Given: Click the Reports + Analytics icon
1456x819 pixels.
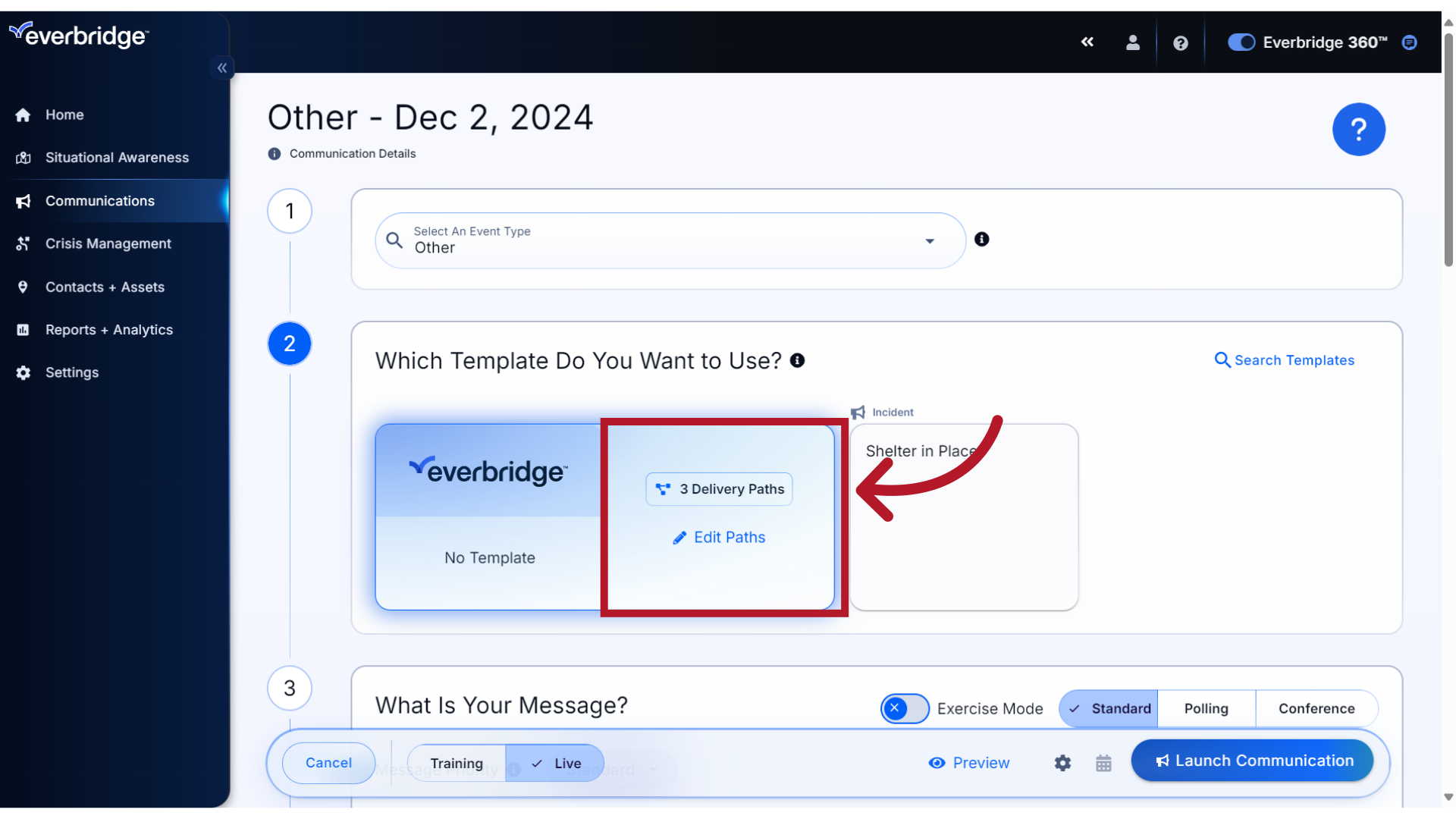Looking at the screenshot, I should coord(22,329).
